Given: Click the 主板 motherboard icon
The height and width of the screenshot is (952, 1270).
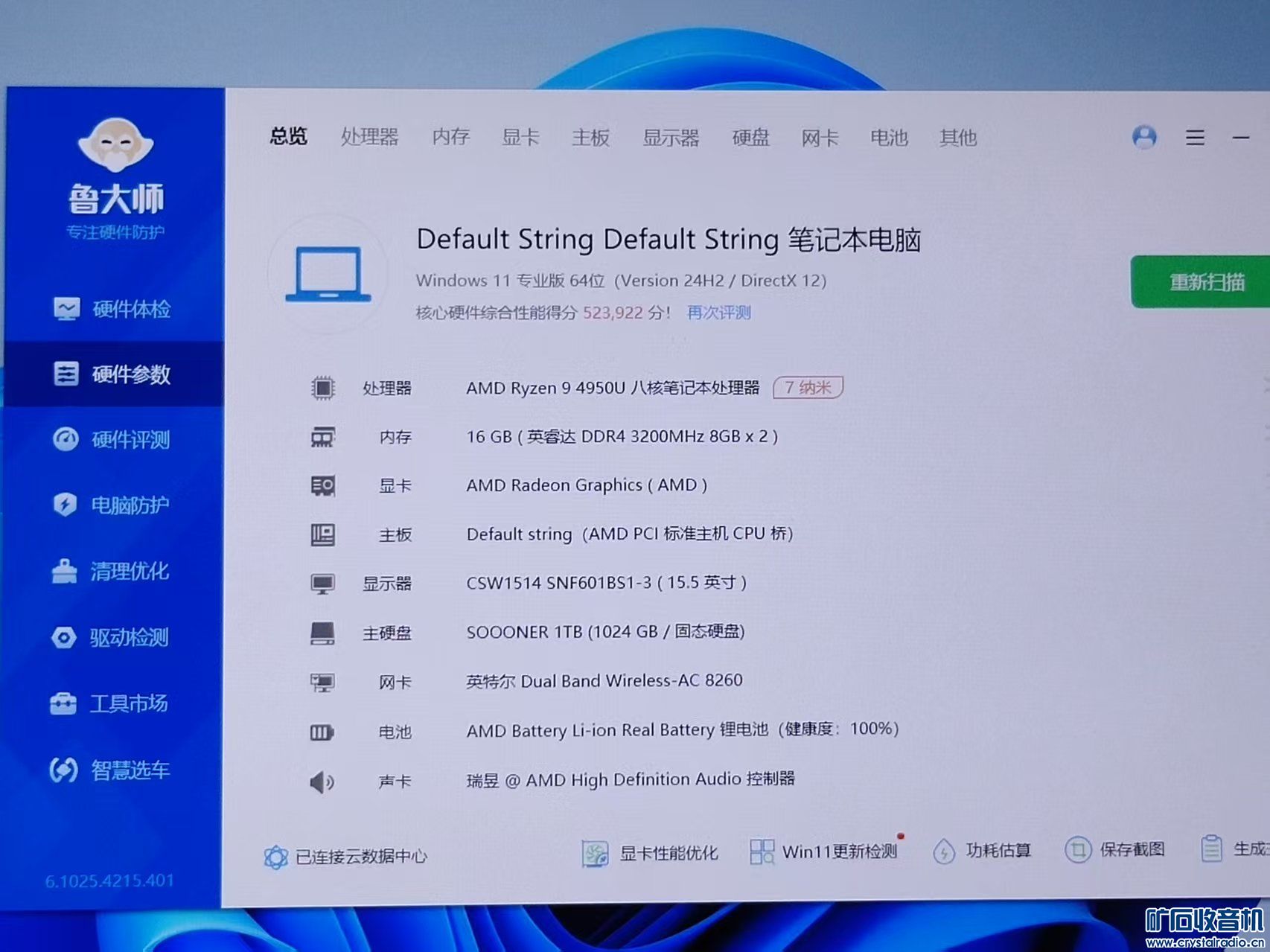Looking at the screenshot, I should tap(322, 534).
